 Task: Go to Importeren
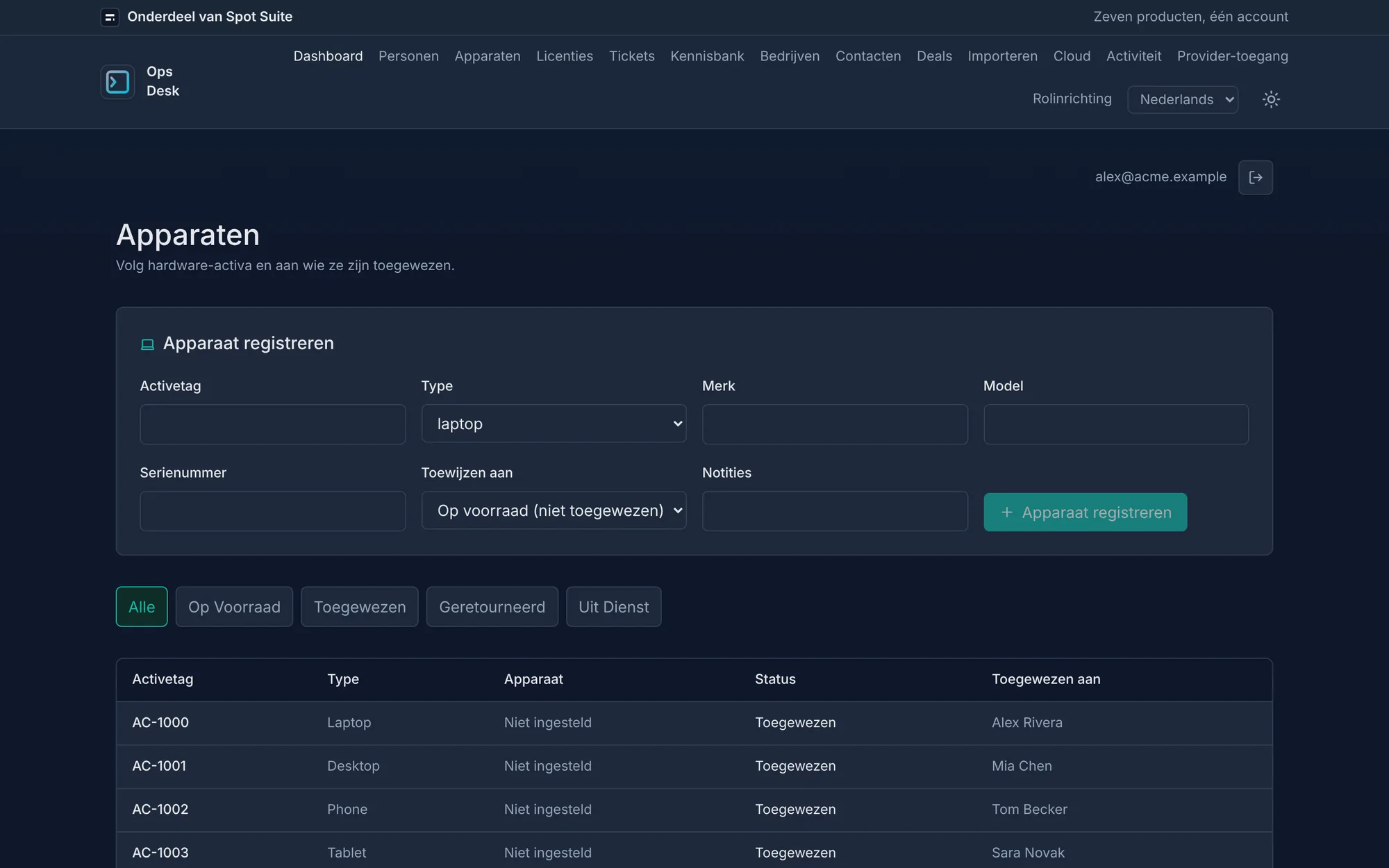click(x=1003, y=56)
